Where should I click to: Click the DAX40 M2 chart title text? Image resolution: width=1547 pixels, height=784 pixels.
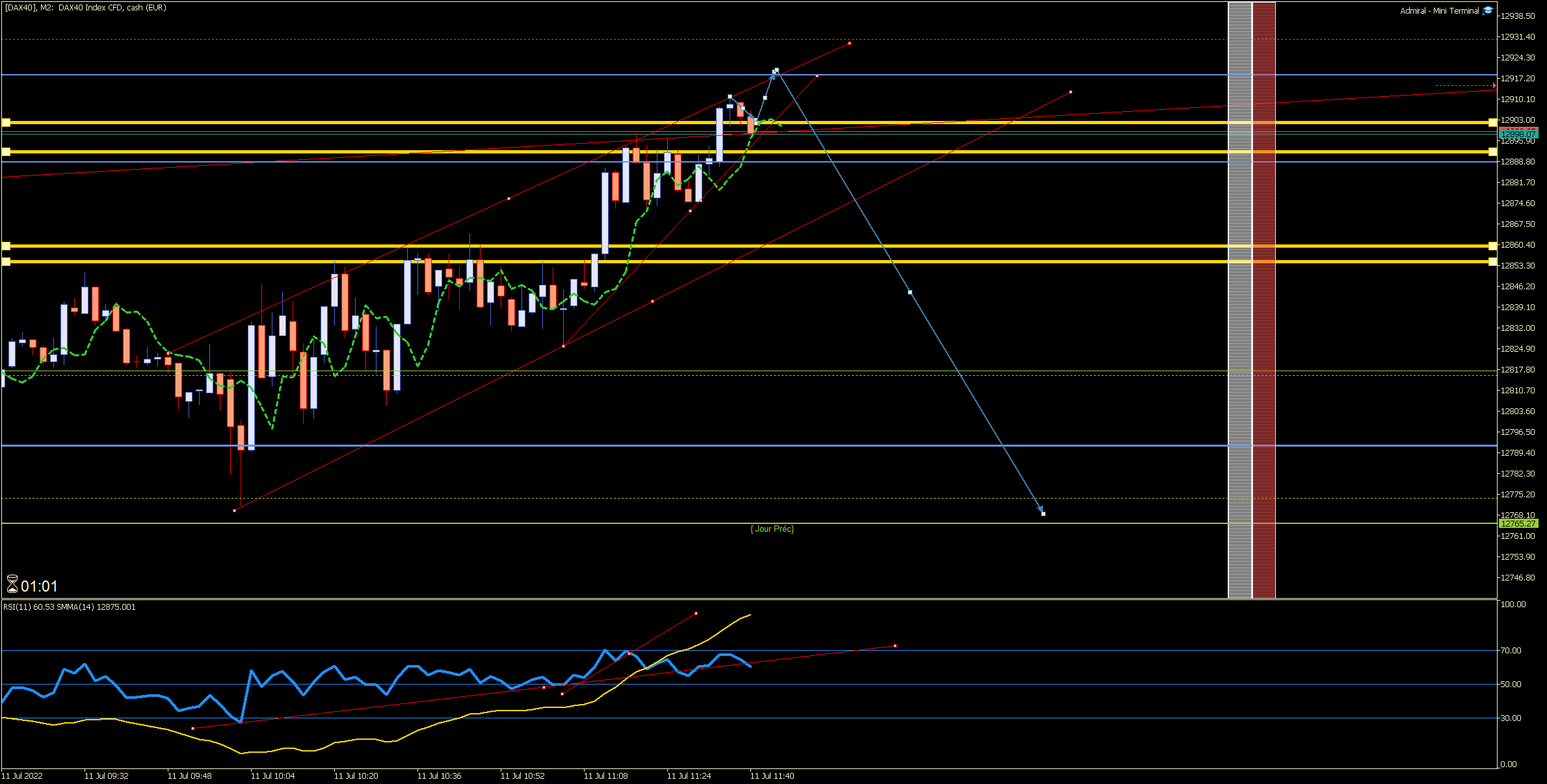[x=85, y=8]
